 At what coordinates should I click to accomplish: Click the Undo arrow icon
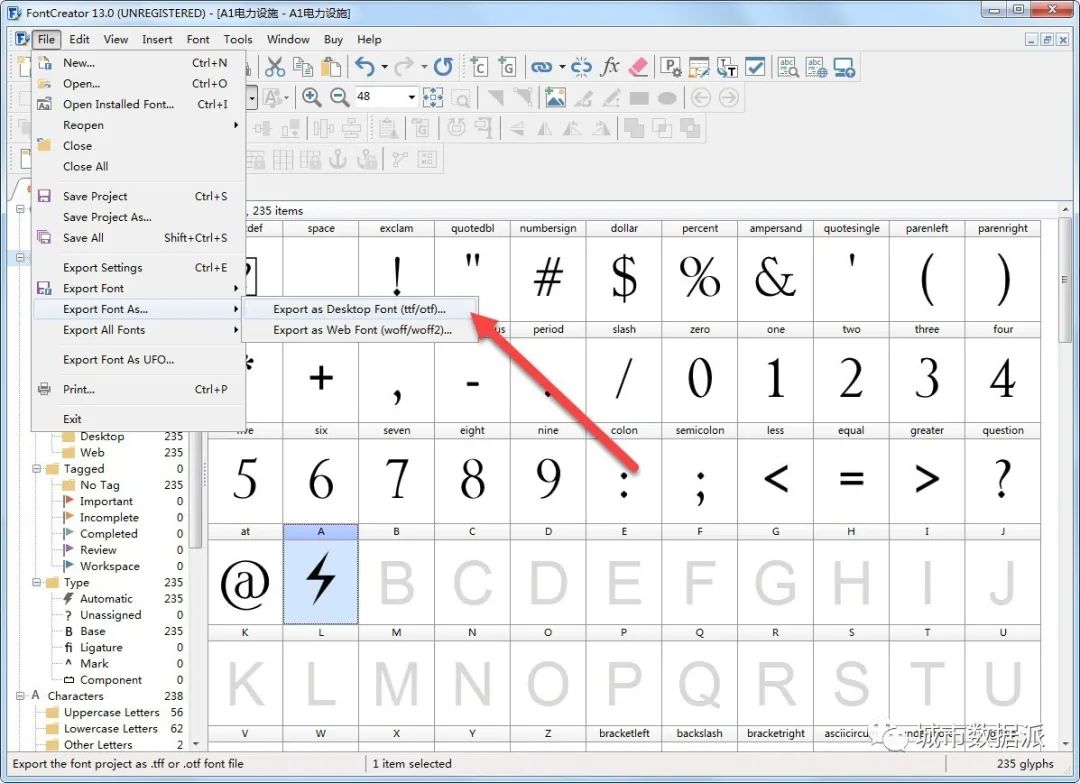pyautogui.click(x=365, y=67)
